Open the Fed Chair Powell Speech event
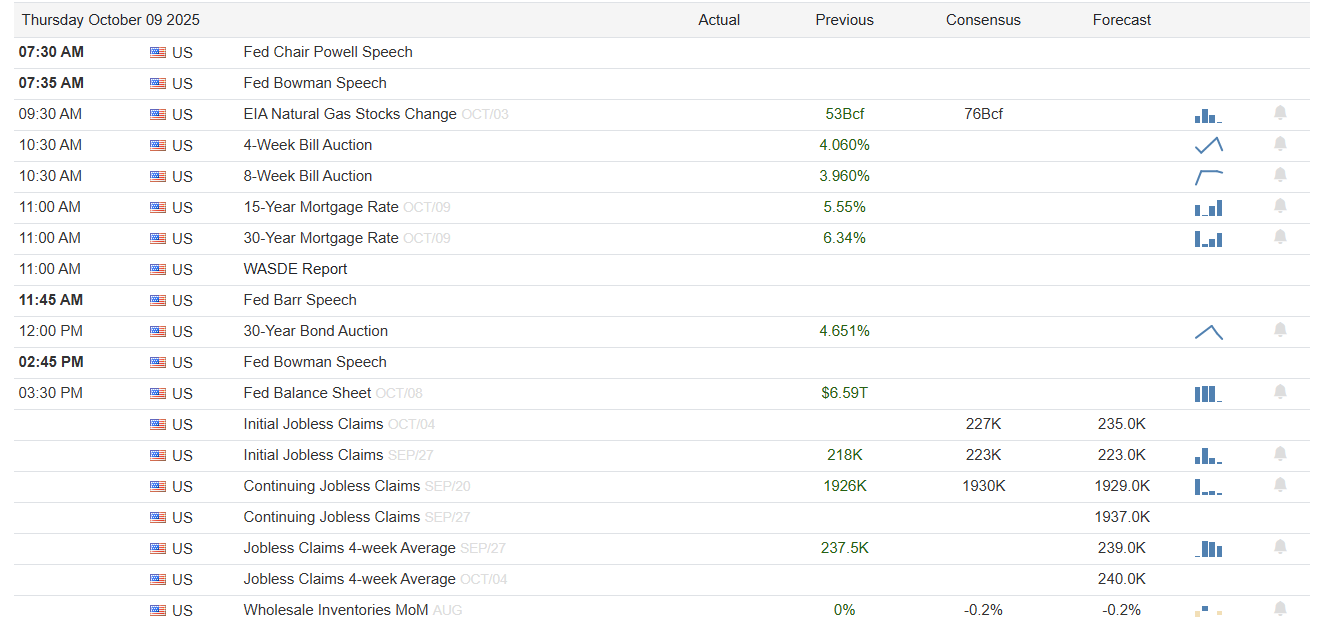The image size is (1317, 625). [328, 52]
